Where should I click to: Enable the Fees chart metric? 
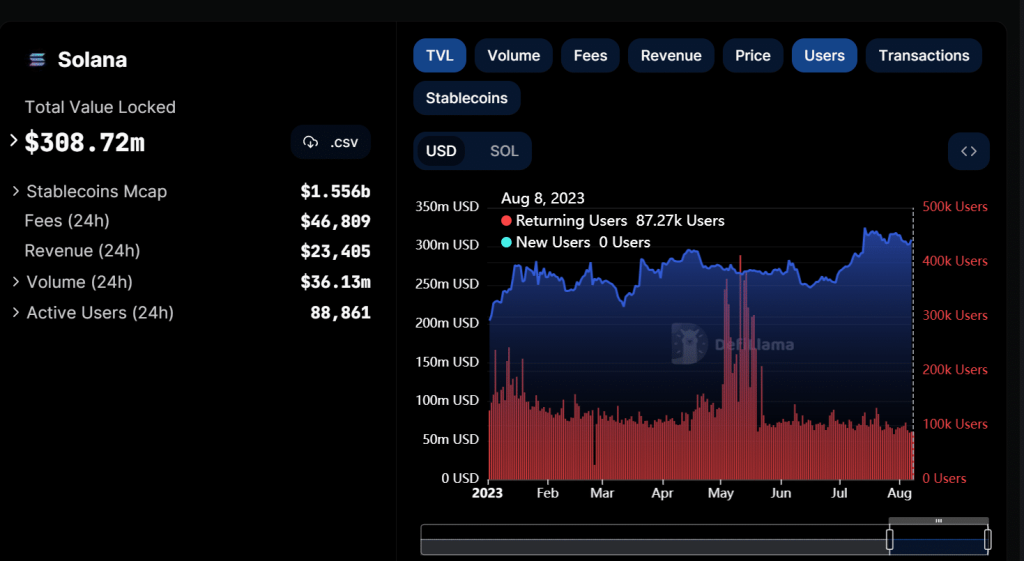pos(590,56)
